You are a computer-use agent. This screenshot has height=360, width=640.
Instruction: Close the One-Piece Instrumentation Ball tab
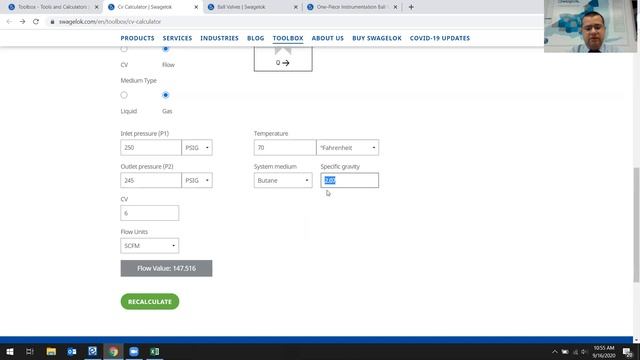click(395, 7)
